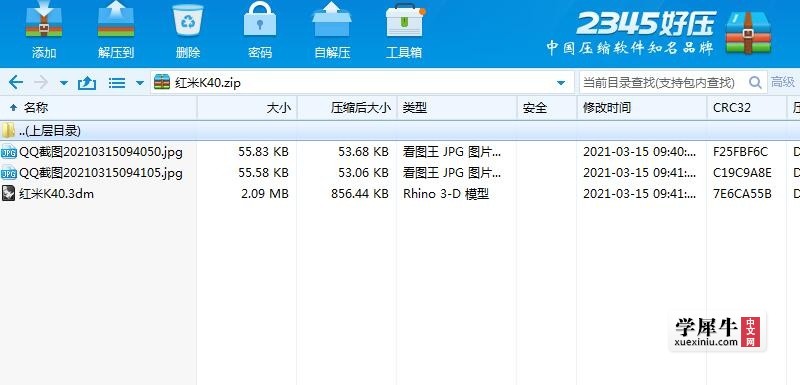Click the 红米K40.zip address bar field
Viewport: 800px width, 385px height.
click(362, 82)
